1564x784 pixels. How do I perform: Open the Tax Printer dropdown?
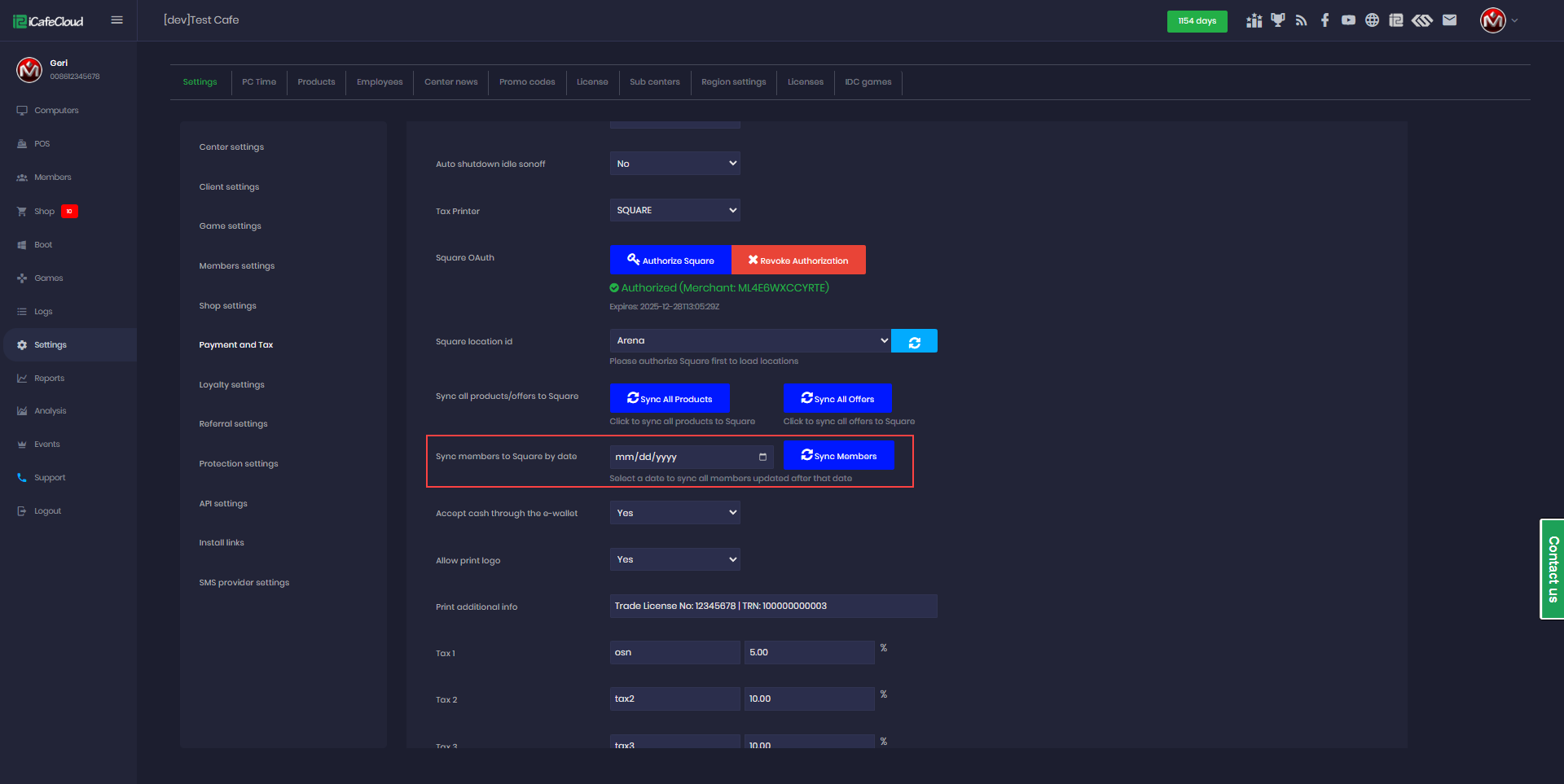(x=674, y=210)
